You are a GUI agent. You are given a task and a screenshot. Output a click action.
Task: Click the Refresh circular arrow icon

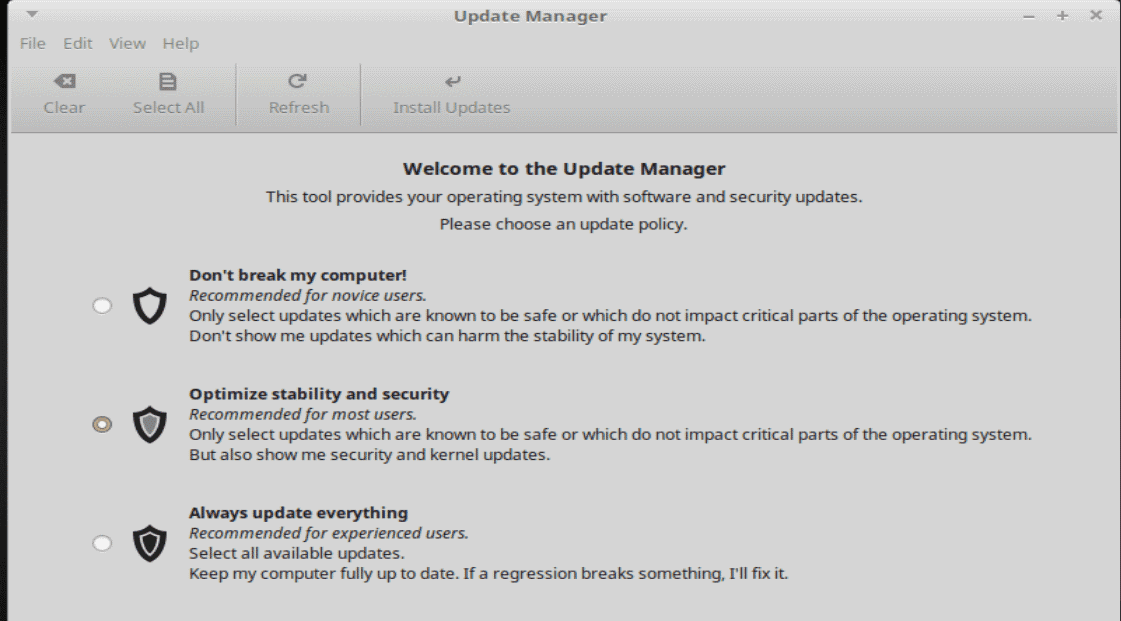pyautogui.click(x=297, y=81)
